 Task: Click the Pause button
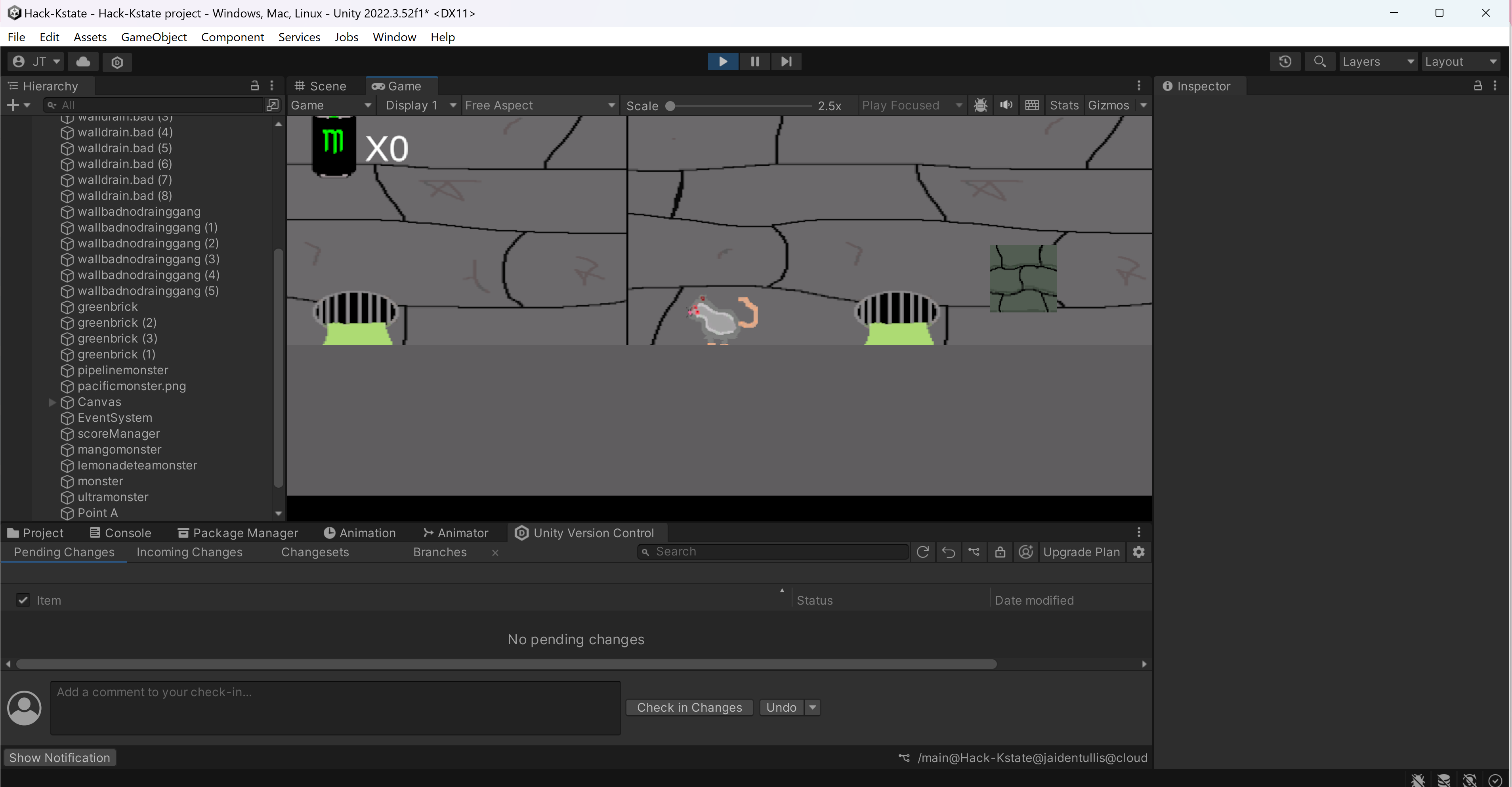tap(755, 61)
